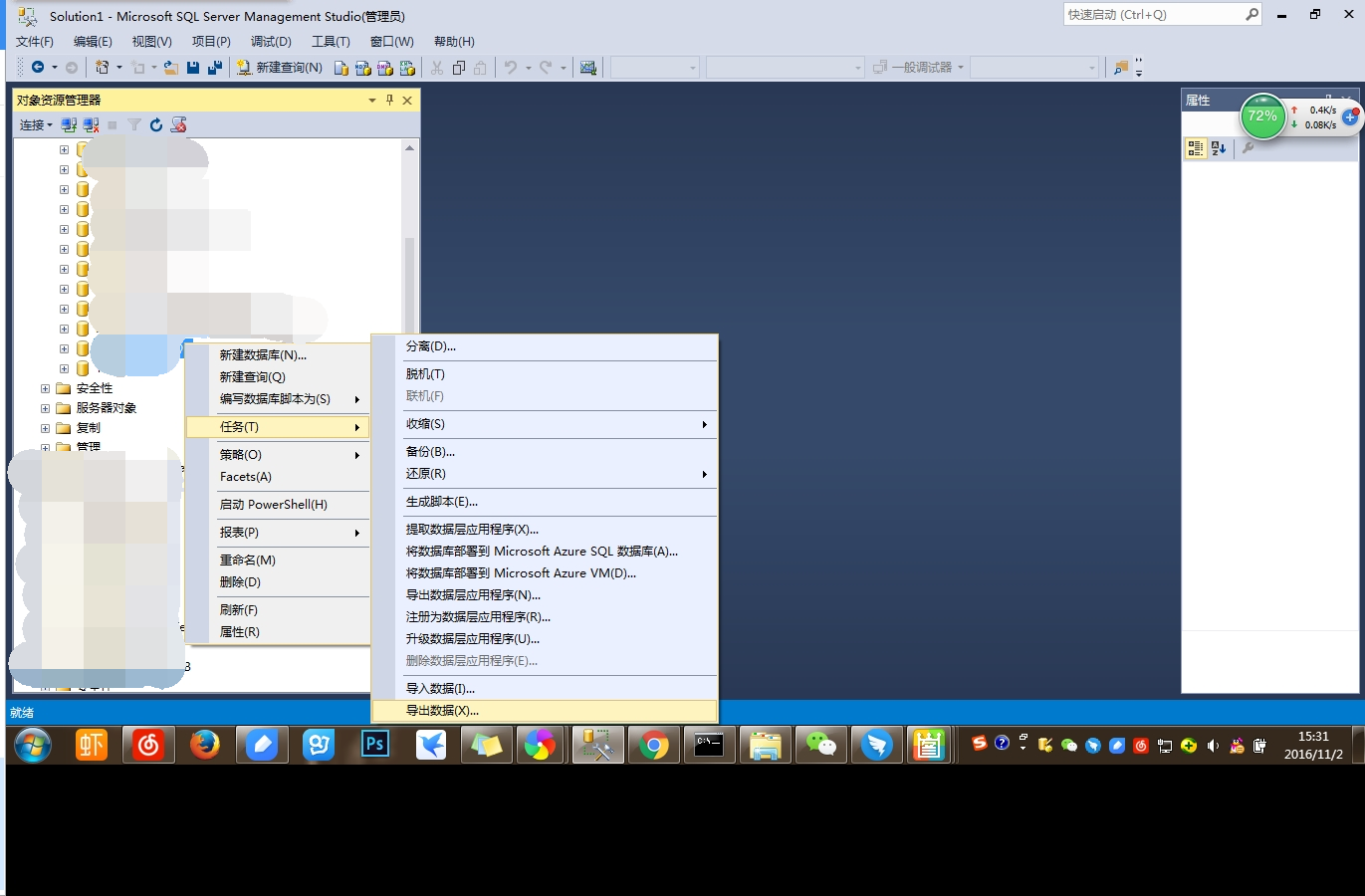The width and height of the screenshot is (1365, 896).
Task: Select 导出数据(X)... in tasks submenu
Action: 544,711
